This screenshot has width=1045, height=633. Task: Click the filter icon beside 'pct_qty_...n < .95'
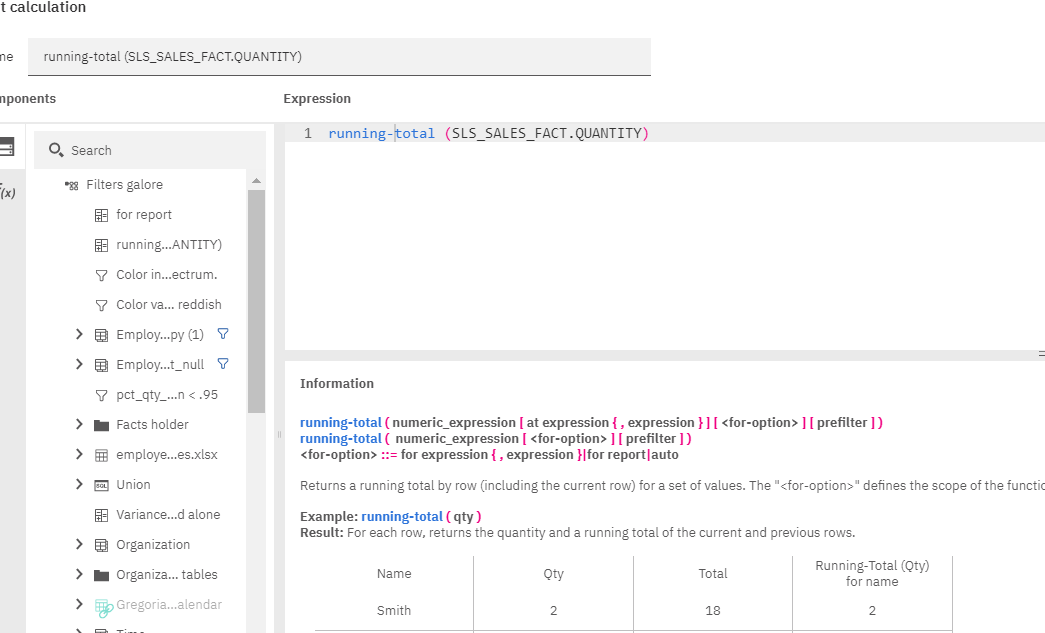[101, 395]
